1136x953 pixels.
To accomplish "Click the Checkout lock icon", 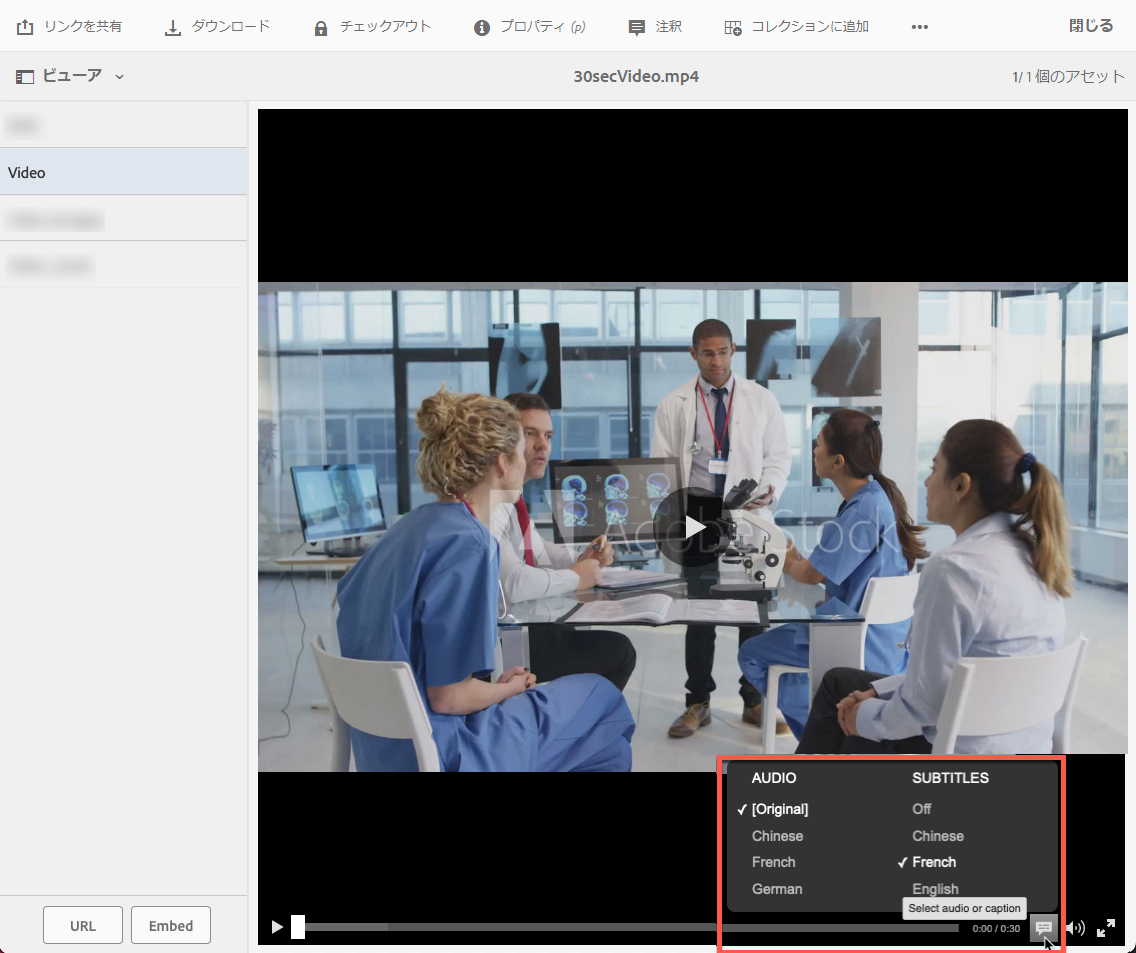I will click(321, 27).
